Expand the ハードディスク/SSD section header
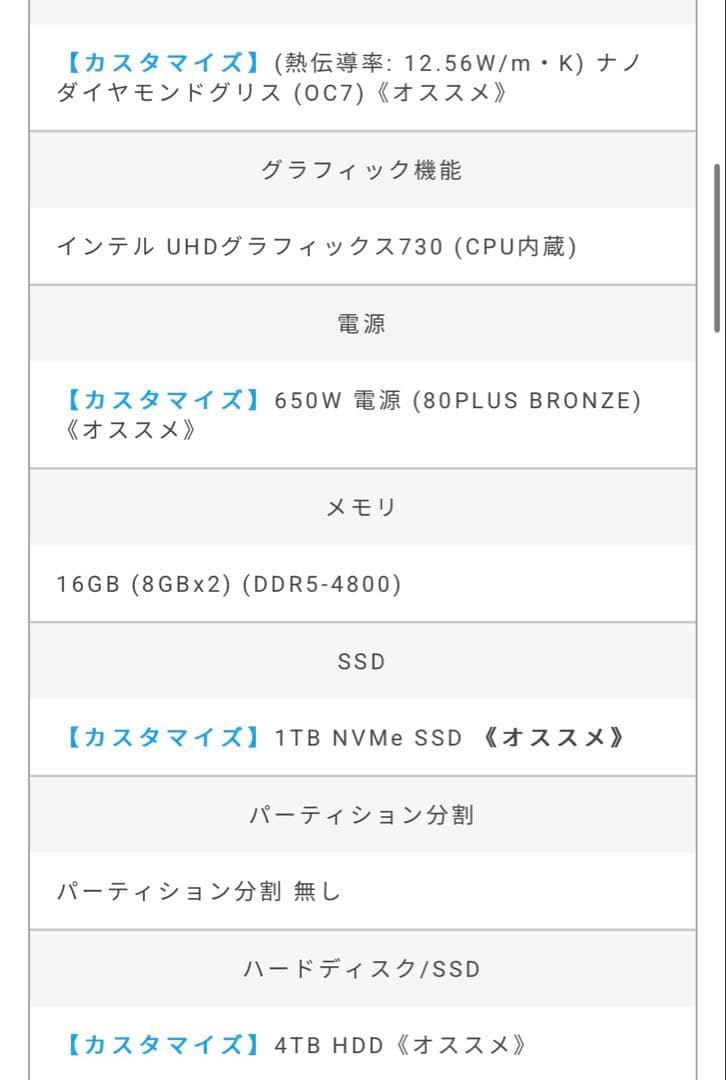726x1080 pixels. click(x=362, y=969)
